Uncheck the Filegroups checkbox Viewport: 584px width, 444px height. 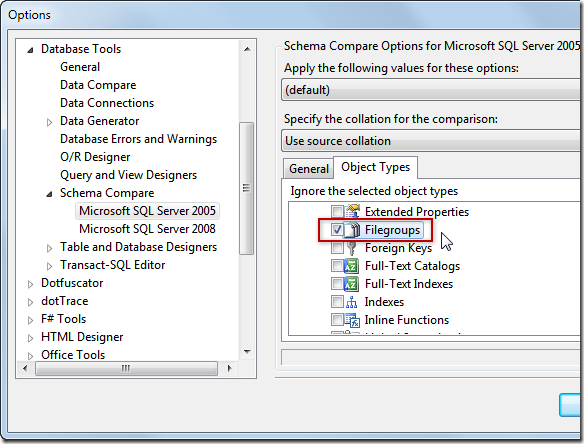(337, 230)
